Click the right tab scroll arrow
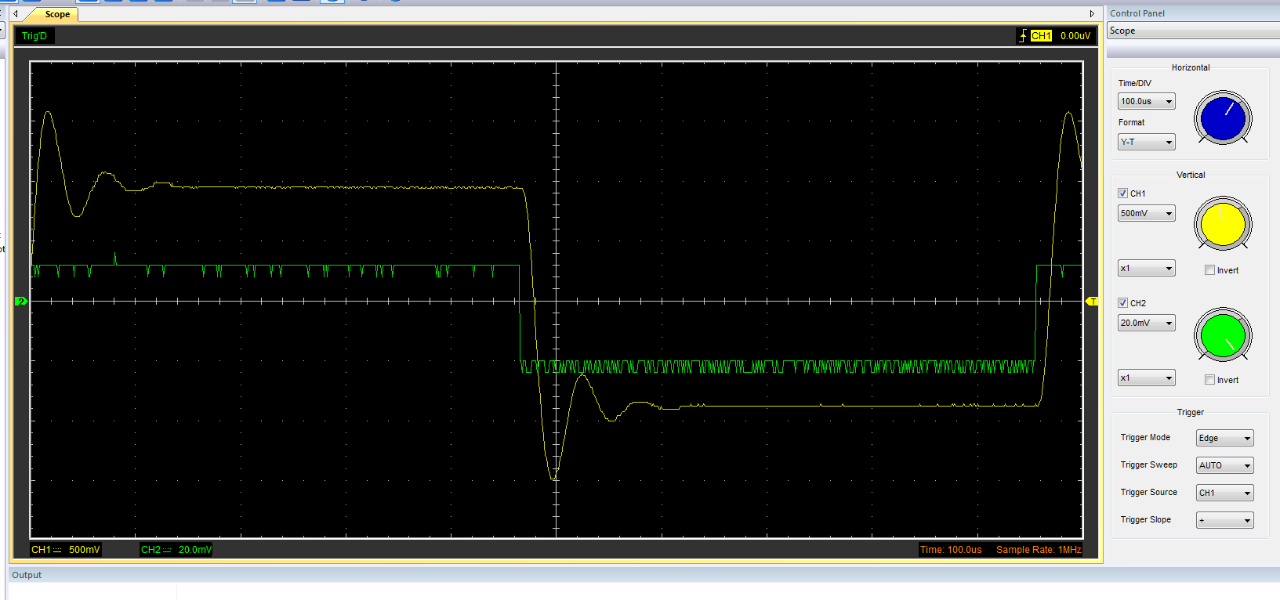The height and width of the screenshot is (600, 1280). [1092, 14]
